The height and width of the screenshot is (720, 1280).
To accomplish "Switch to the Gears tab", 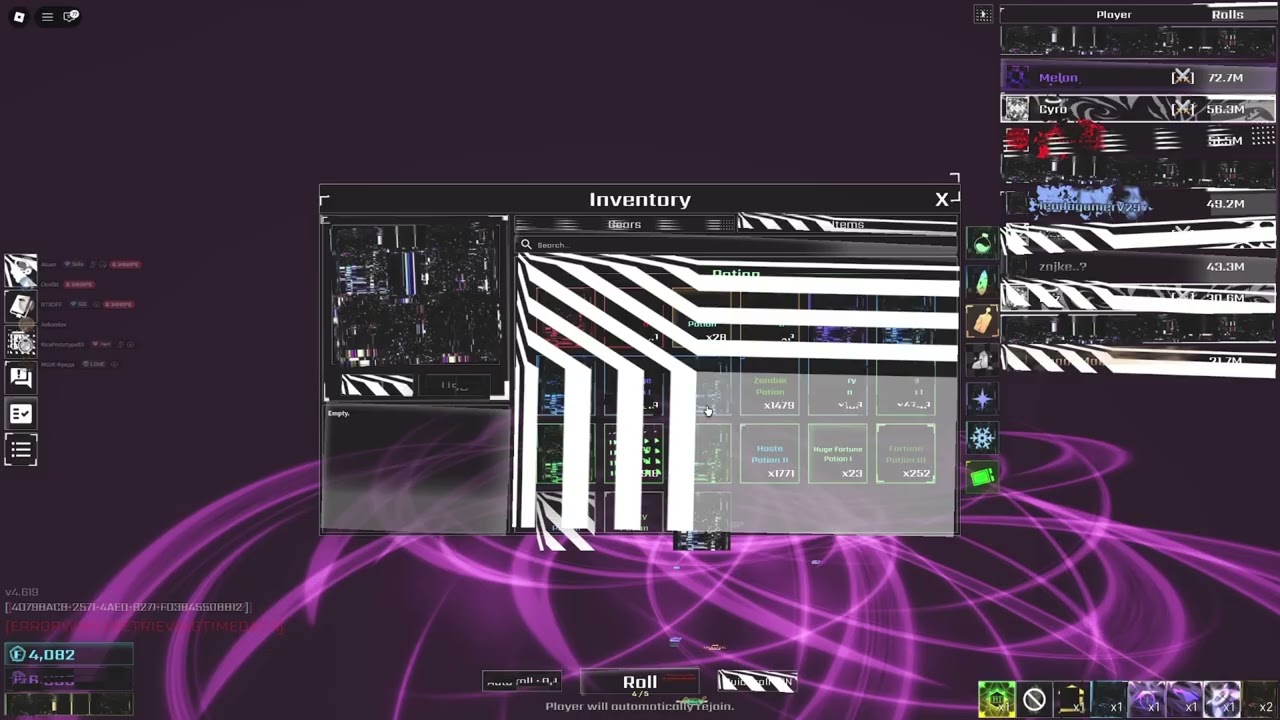I will pyautogui.click(x=624, y=224).
